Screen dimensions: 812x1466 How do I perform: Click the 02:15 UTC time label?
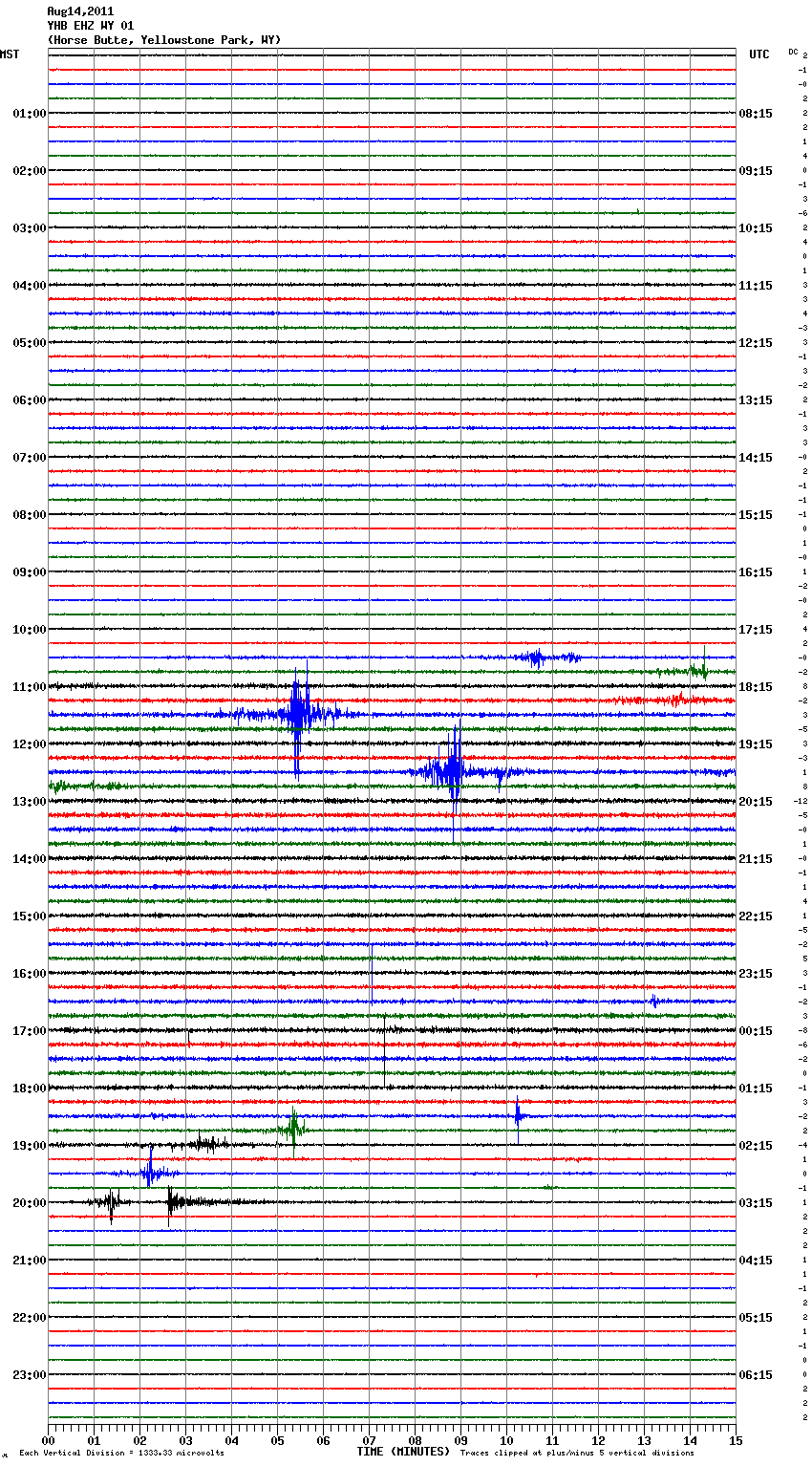tap(756, 1146)
